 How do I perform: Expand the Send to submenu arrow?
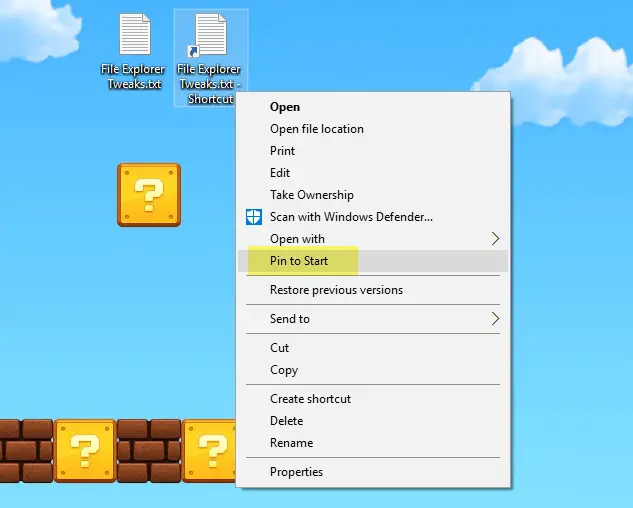click(495, 319)
